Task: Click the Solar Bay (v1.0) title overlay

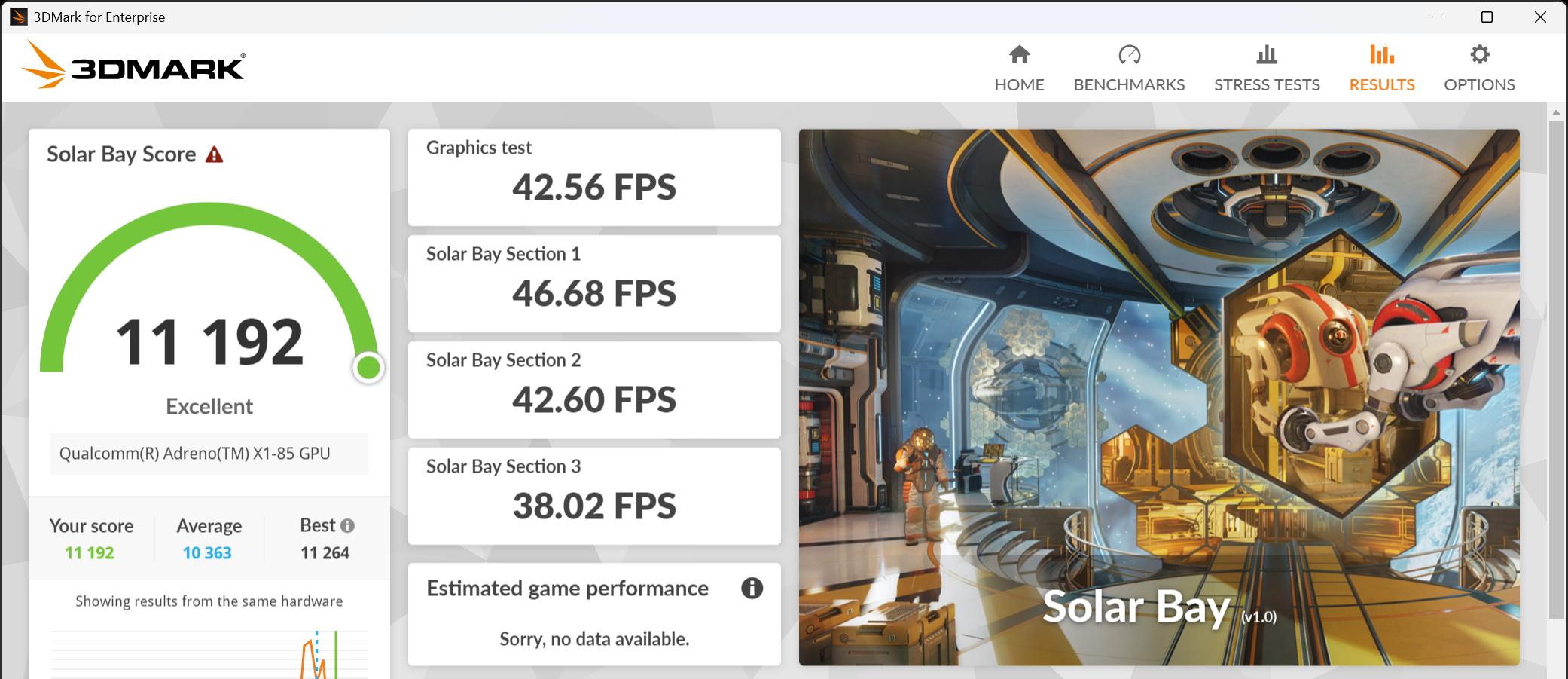Action: 1160,607
